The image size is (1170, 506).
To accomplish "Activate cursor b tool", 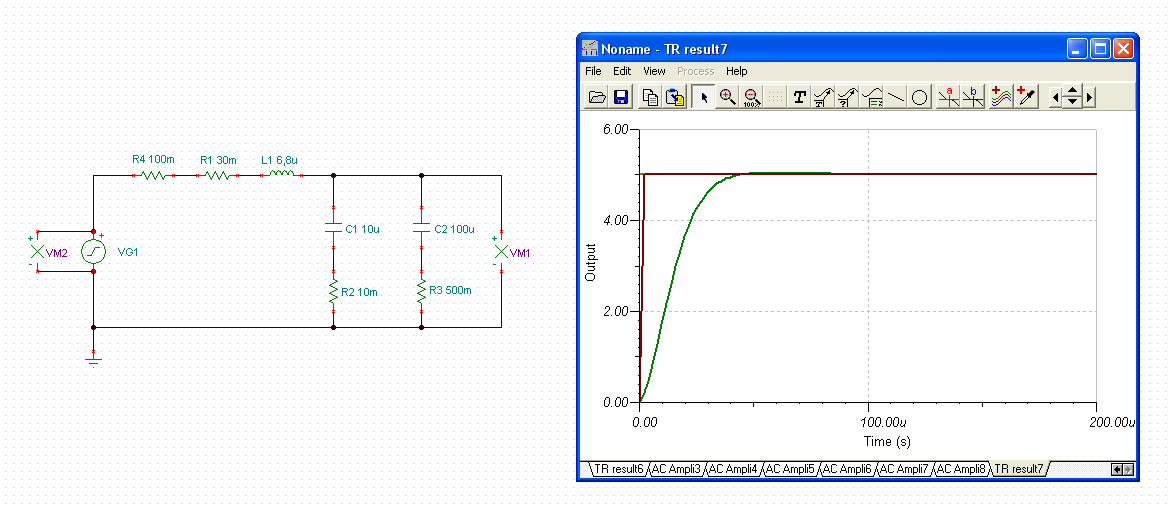I will point(973,97).
